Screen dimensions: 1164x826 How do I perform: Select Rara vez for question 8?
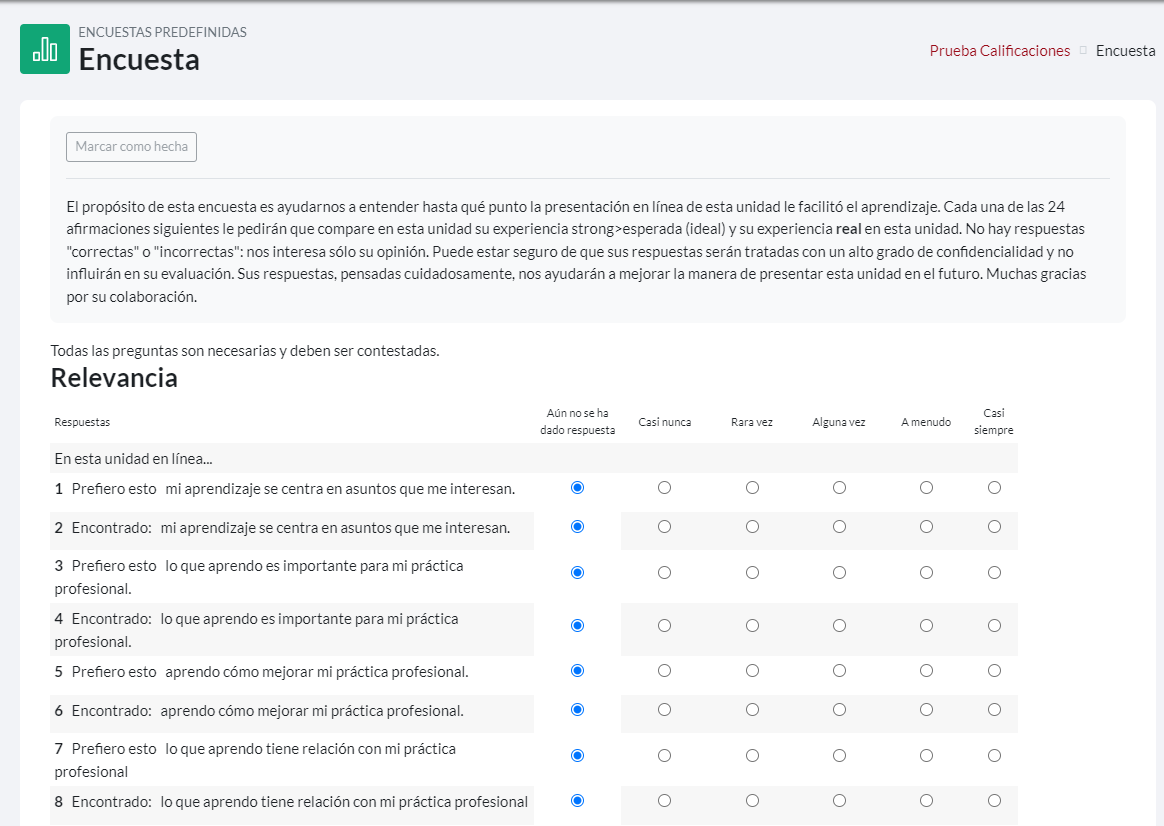coord(752,801)
